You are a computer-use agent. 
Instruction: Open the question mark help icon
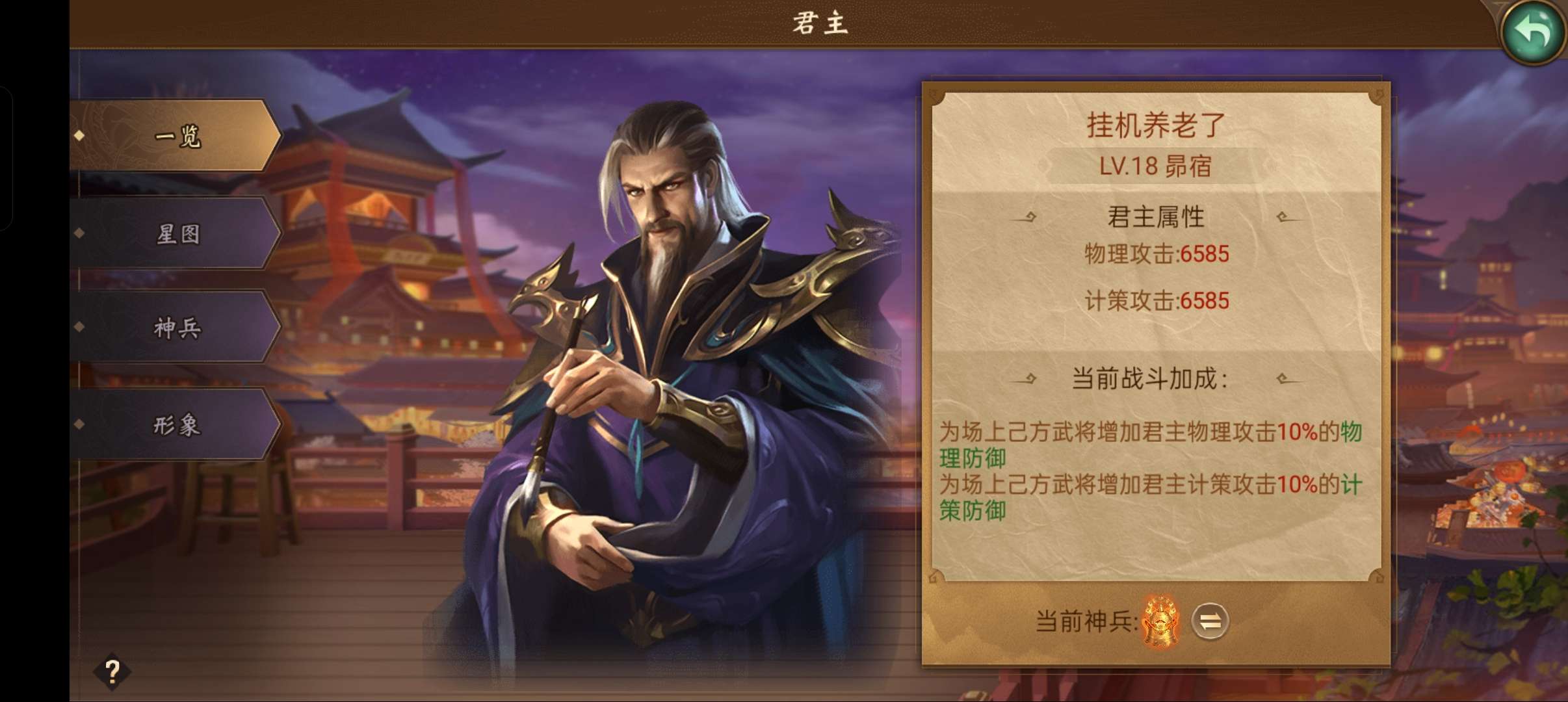coord(112,671)
